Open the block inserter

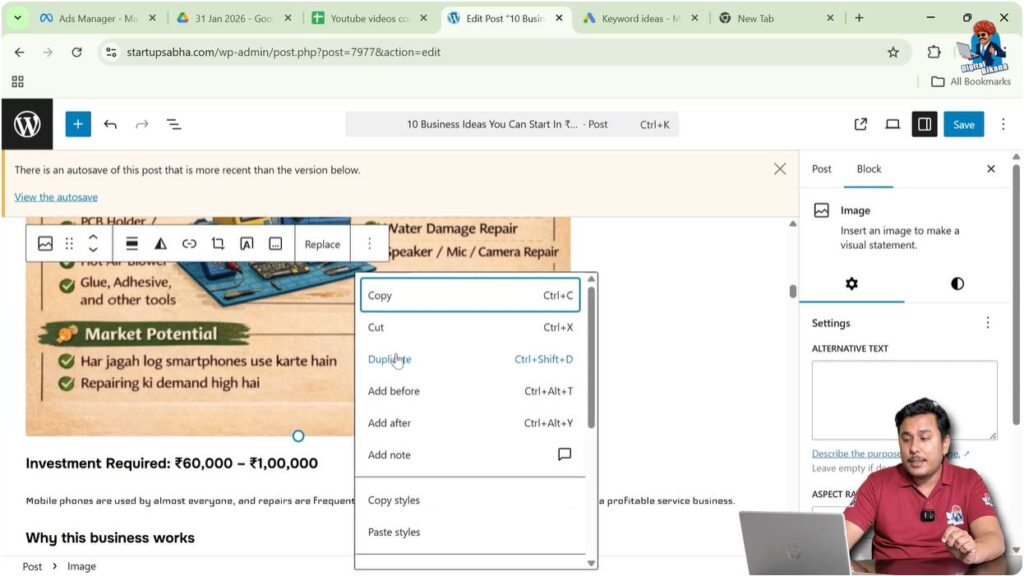point(78,124)
